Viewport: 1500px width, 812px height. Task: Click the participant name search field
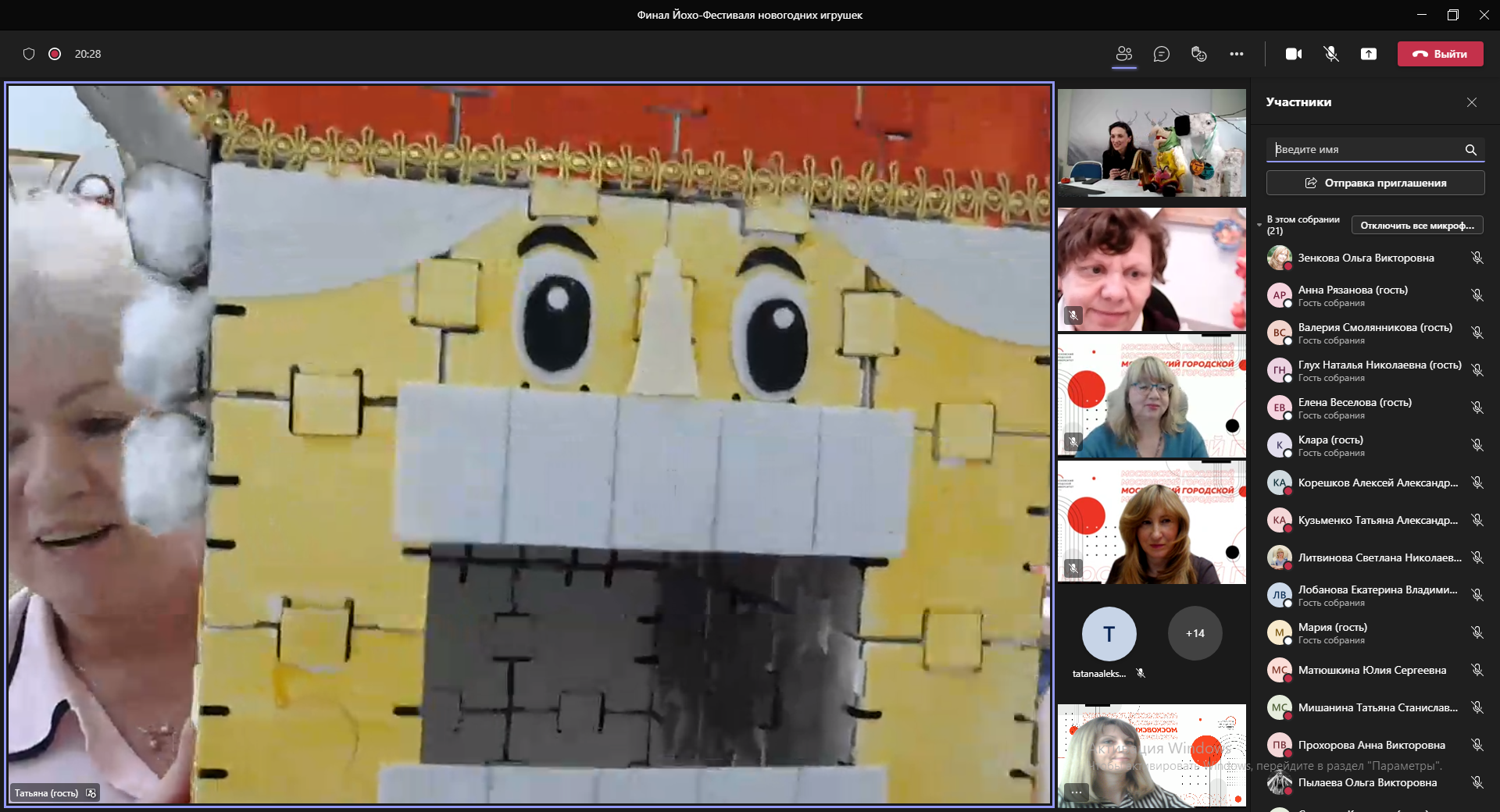coord(1367,149)
